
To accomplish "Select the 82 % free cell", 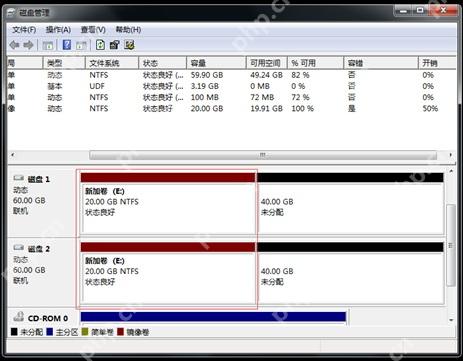I will point(300,75).
